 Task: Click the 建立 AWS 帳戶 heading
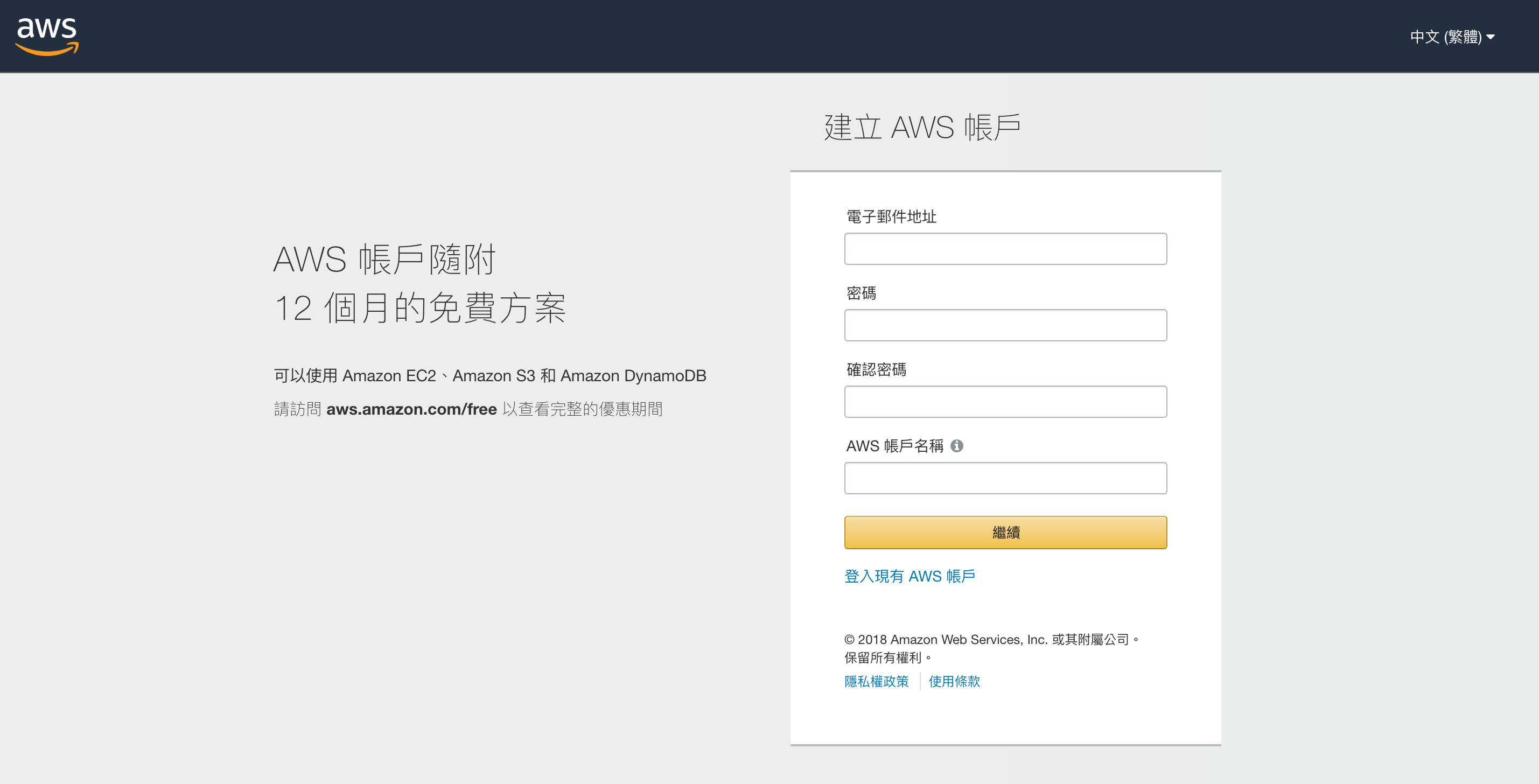pyautogui.click(x=922, y=127)
